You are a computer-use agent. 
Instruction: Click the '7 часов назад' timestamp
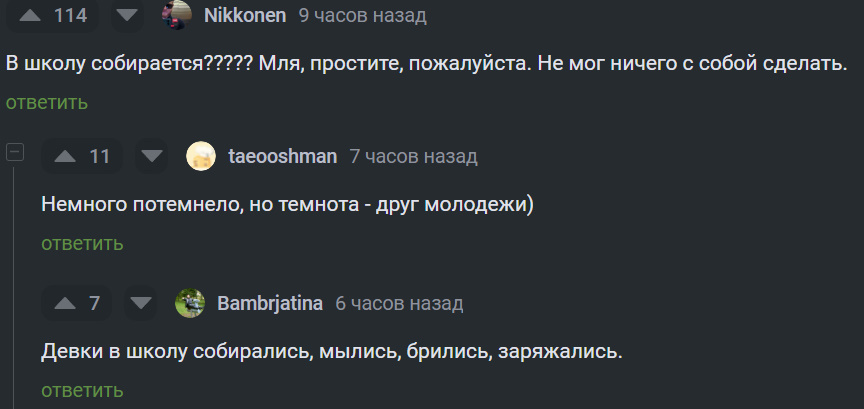pyautogui.click(x=413, y=156)
